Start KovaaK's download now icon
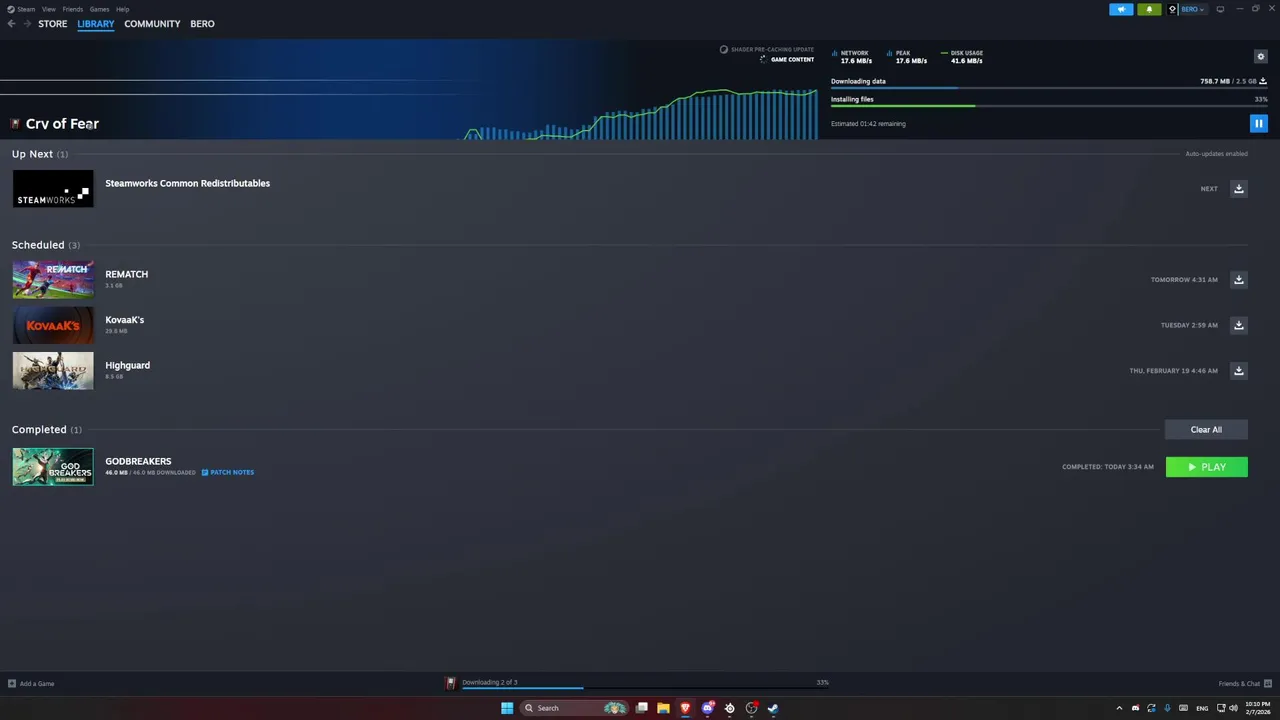 coord(1238,325)
